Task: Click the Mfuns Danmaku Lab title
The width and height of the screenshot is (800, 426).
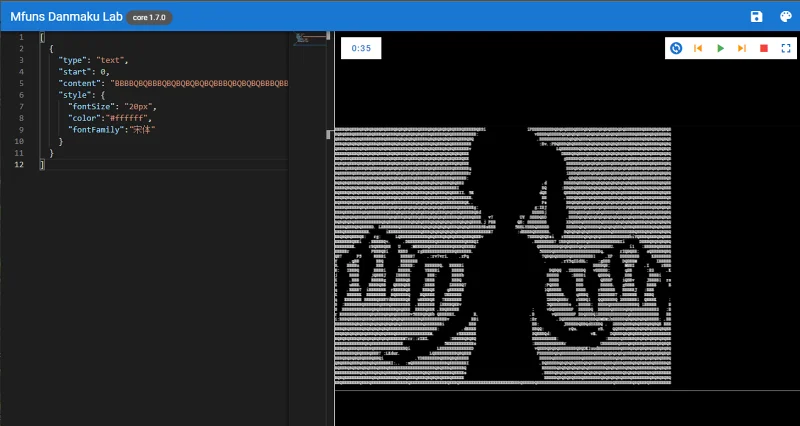Action: coord(66,17)
